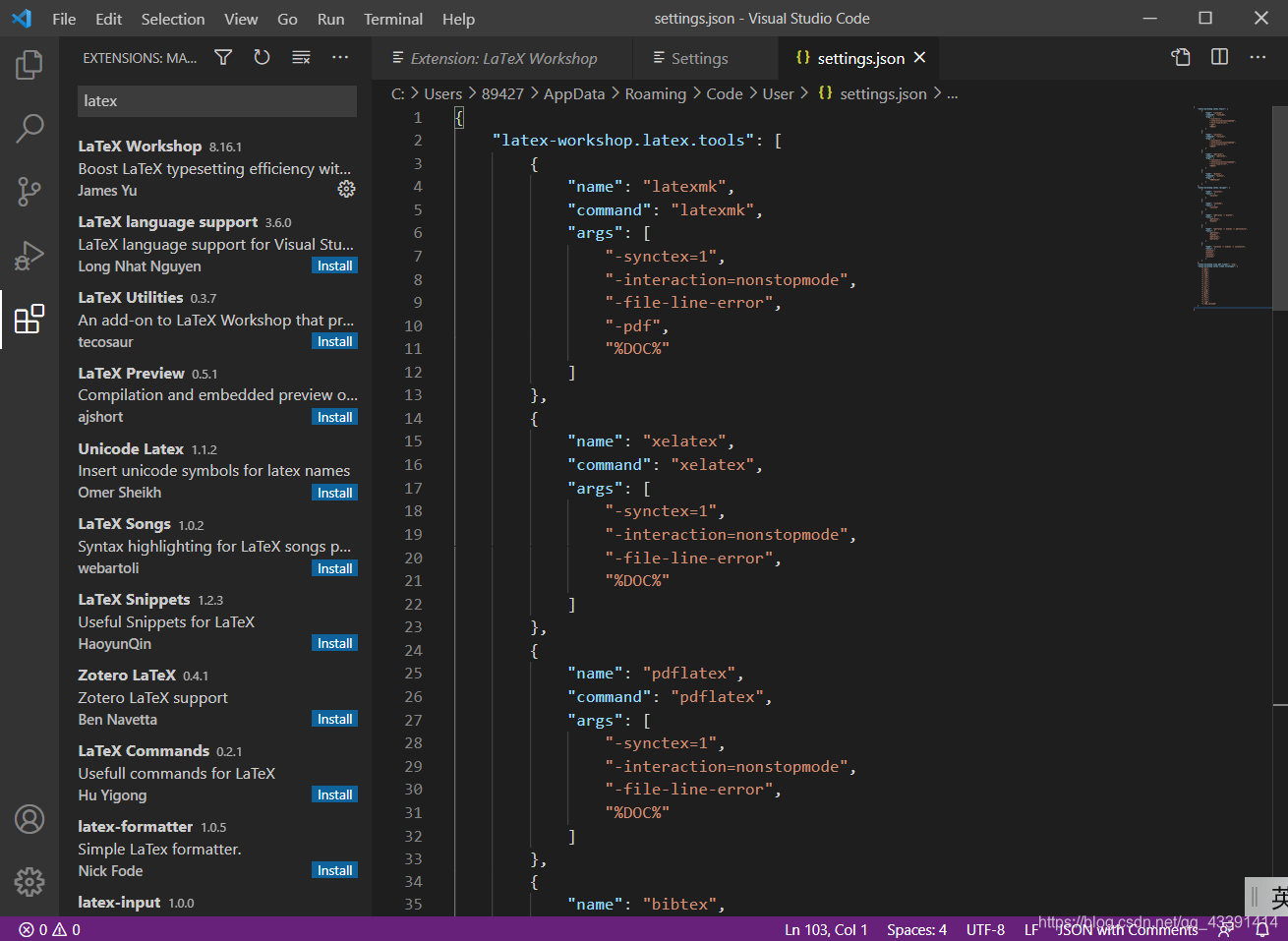Open extensions view more actions menu
This screenshot has height=941, width=1288.
click(340, 58)
